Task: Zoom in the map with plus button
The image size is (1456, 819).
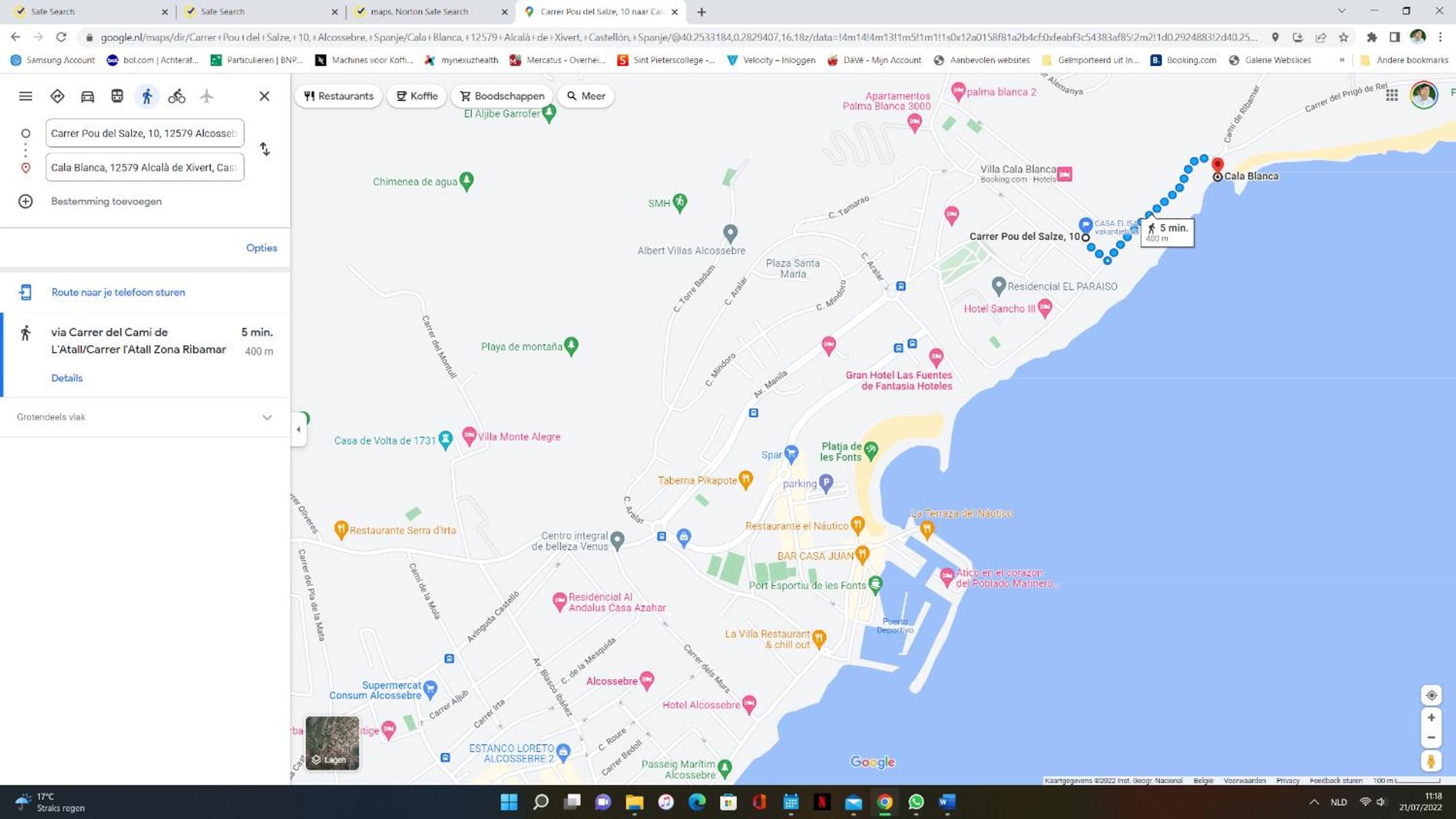Action: pos(1432,718)
